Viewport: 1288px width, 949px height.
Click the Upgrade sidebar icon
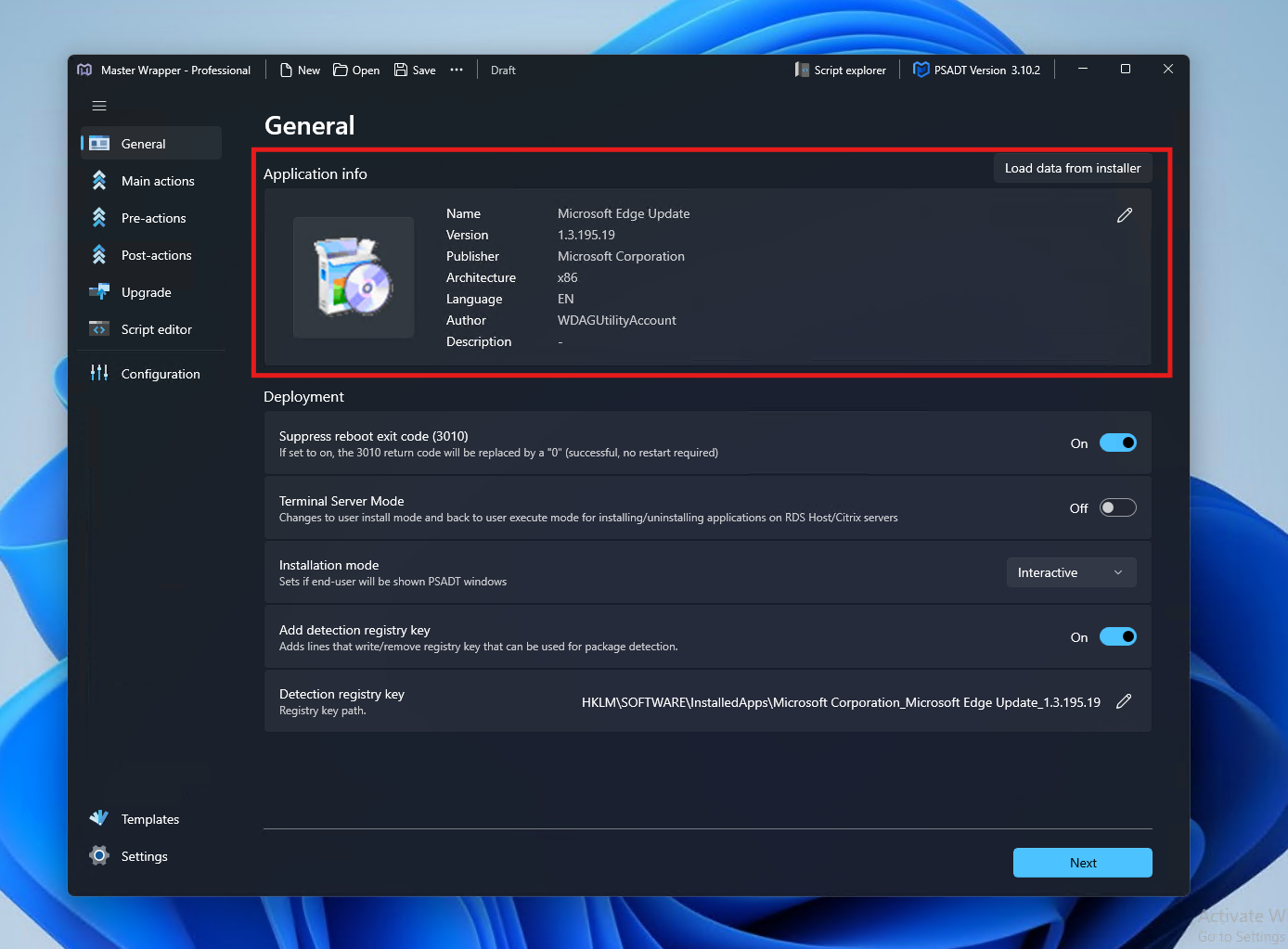(99, 292)
